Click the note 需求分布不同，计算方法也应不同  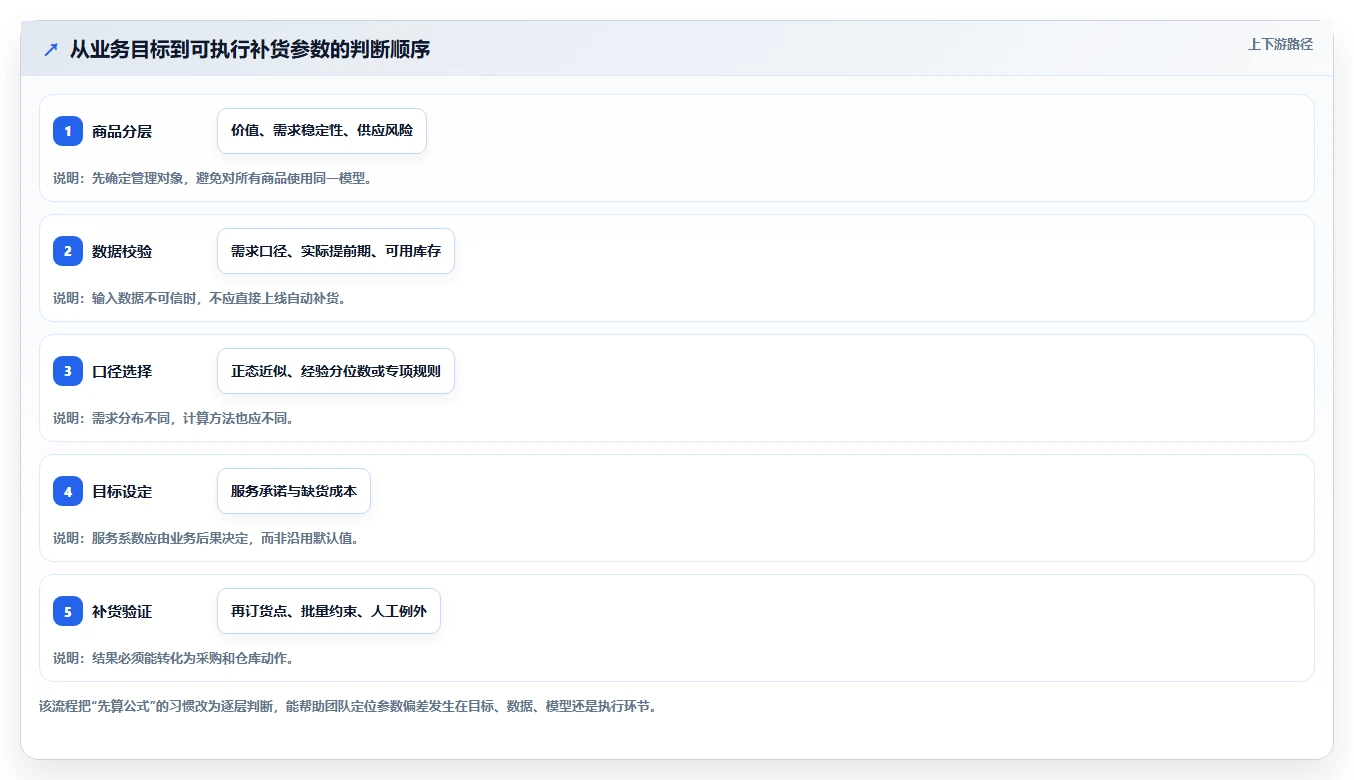click(x=174, y=418)
